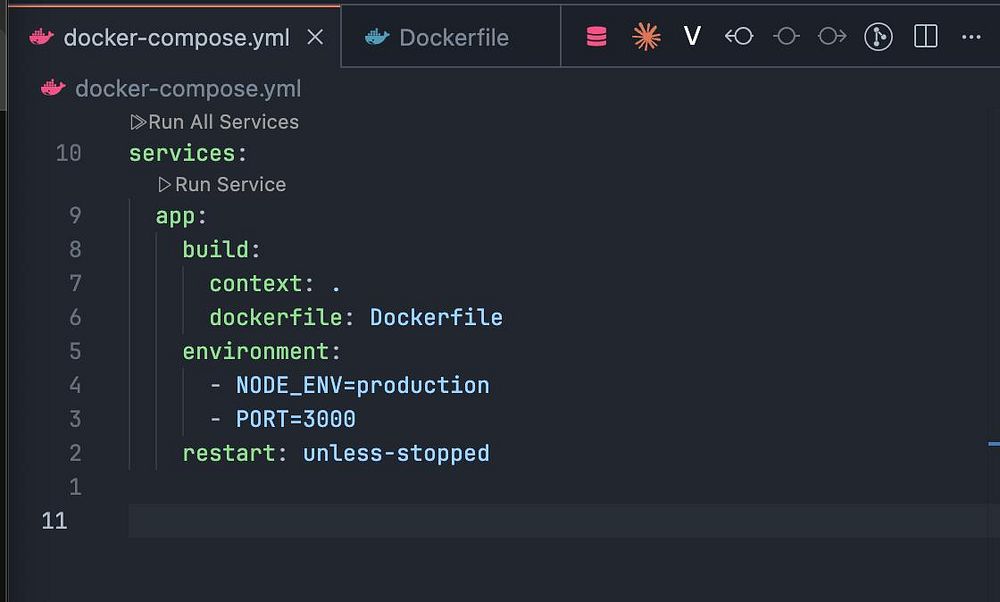The height and width of the screenshot is (602, 1000).
Task: Open the More Actions ellipsis menu
Action: click(971, 37)
